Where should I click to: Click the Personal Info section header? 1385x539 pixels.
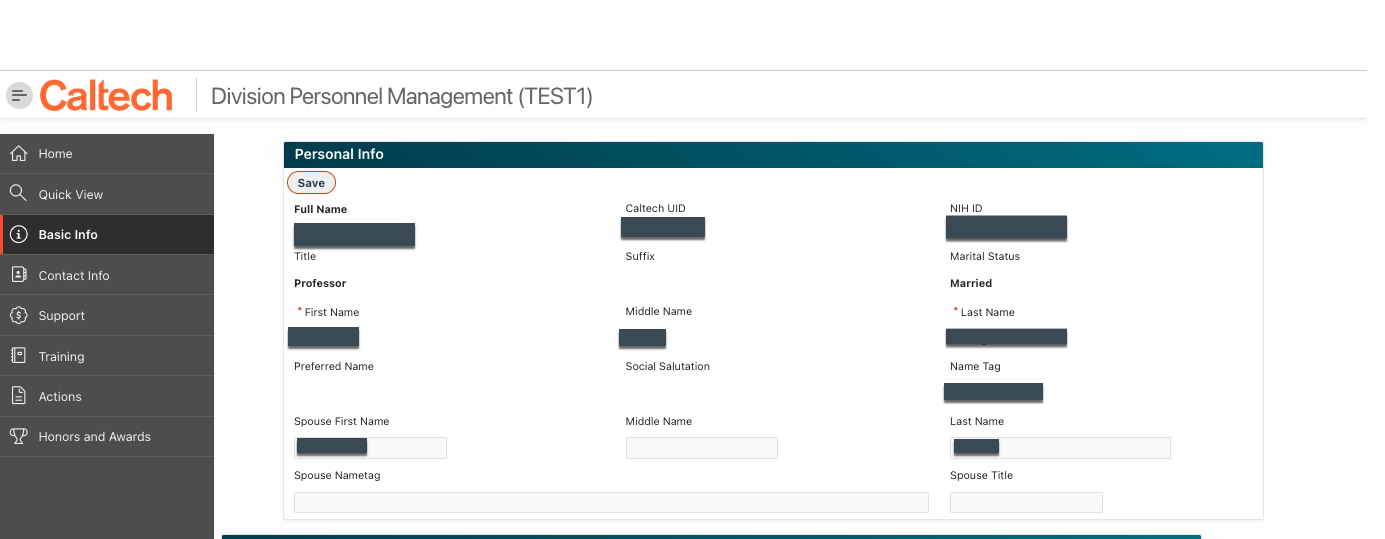pos(772,154)
